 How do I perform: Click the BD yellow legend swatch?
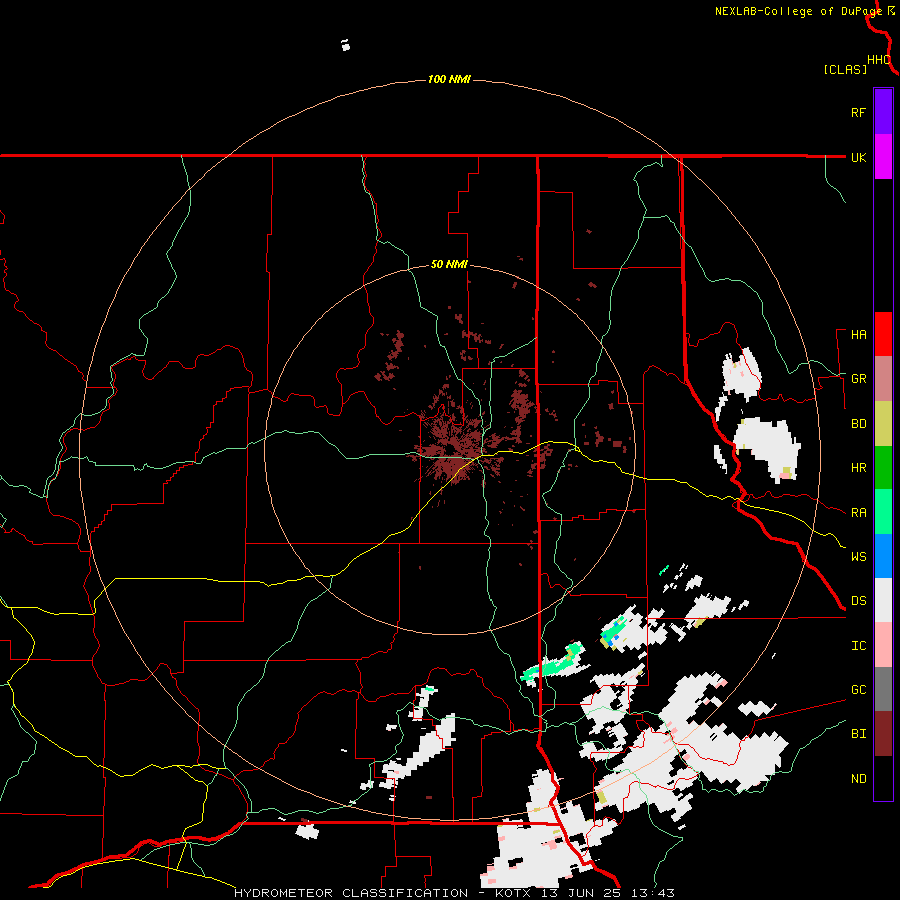(883, 424)
